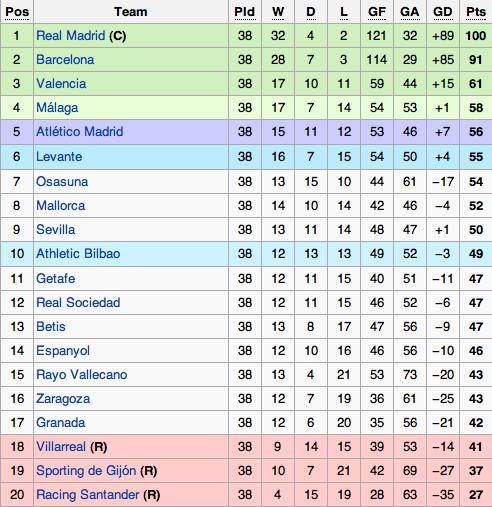Click Real Madrid's 100 points cell
Screen dimensions: 492x507
point(476,36)
